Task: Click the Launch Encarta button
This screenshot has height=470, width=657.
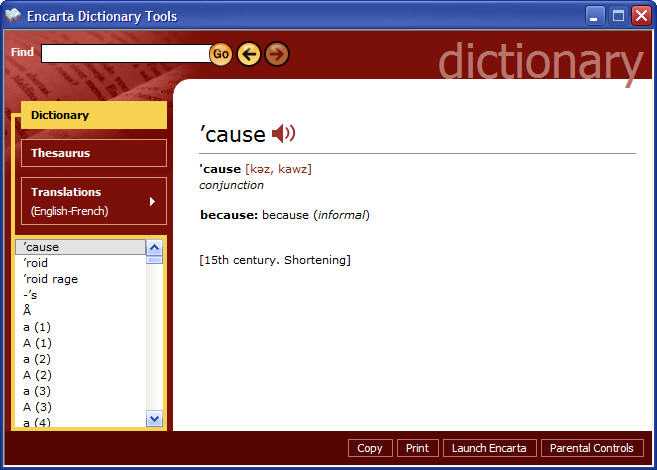Action: (x=489, y=448)
